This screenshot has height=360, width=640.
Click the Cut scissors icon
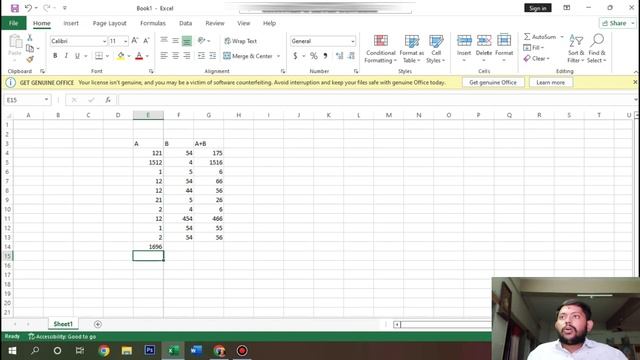(29, 38)
